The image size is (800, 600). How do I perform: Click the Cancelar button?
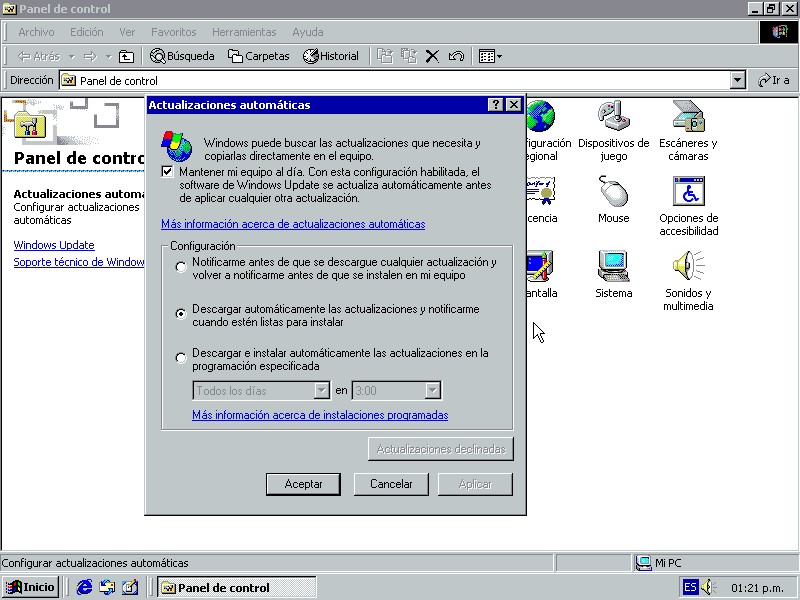pyautogui.click(x=391, y=484)
